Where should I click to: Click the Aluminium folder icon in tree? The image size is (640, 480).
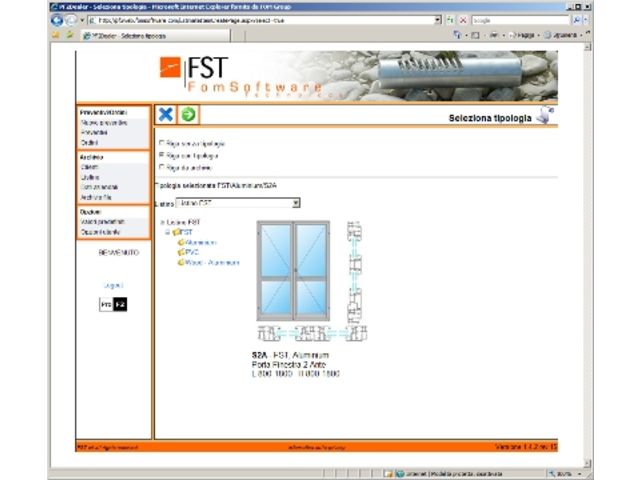181,242
